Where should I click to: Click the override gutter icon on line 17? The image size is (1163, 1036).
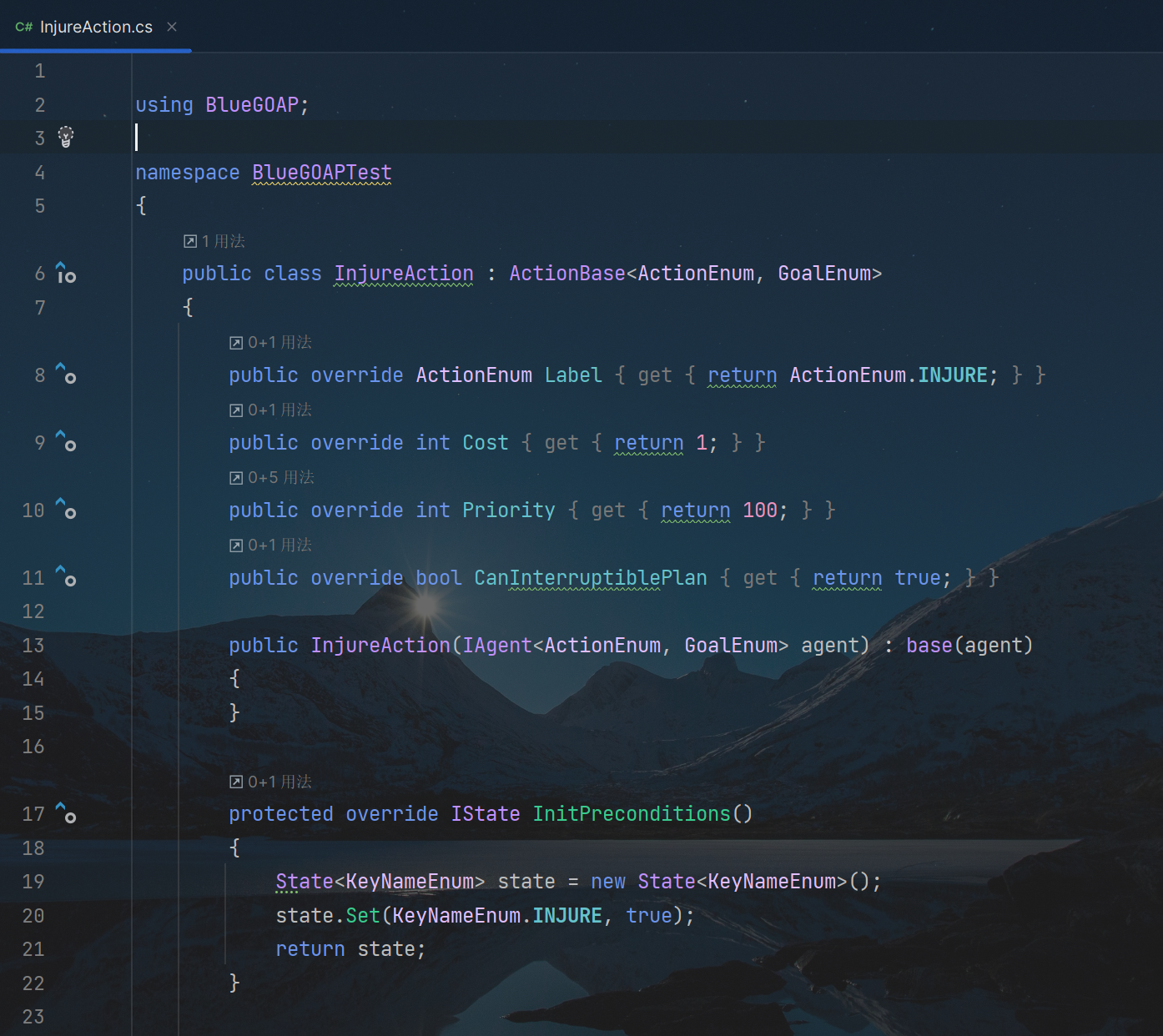[x=66, y=813]
